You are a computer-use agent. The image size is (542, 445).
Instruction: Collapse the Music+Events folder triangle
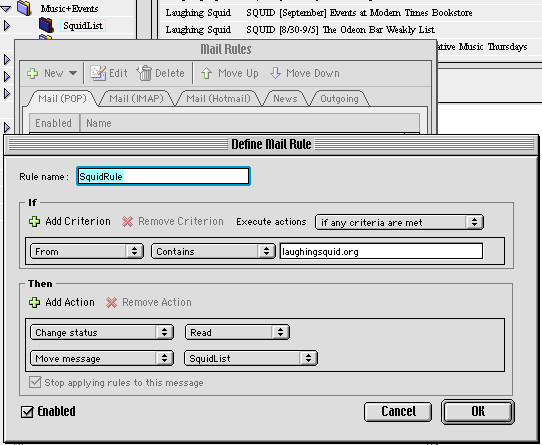pos(6,9)
